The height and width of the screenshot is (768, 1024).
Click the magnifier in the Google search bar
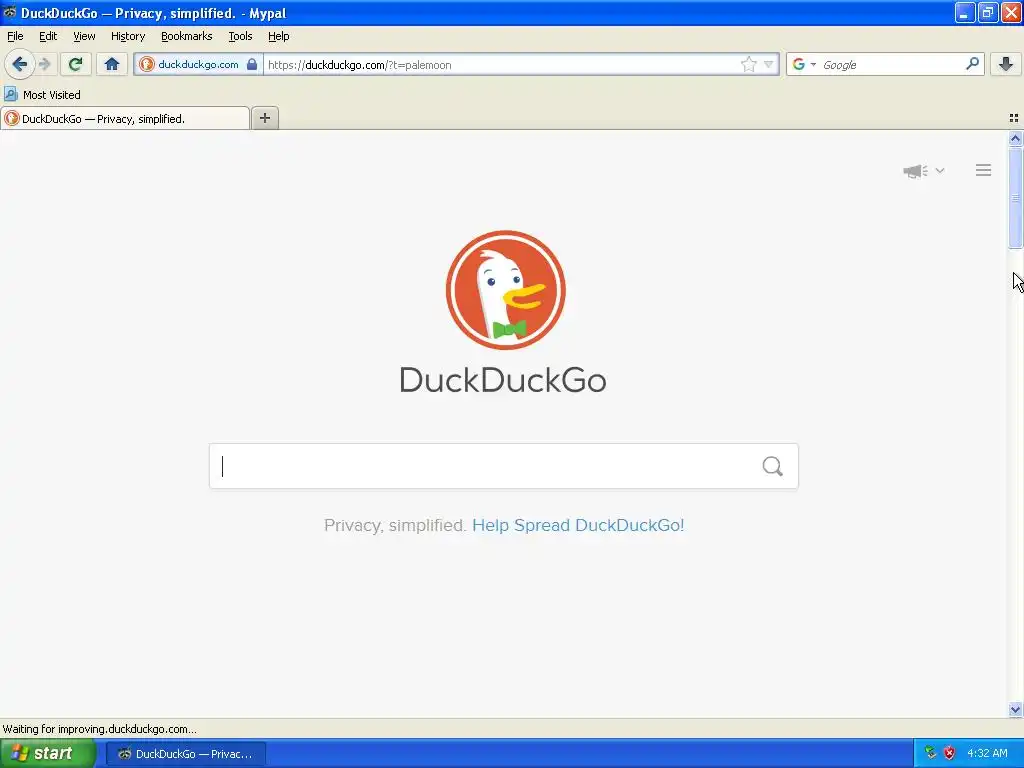pos(972,64)
